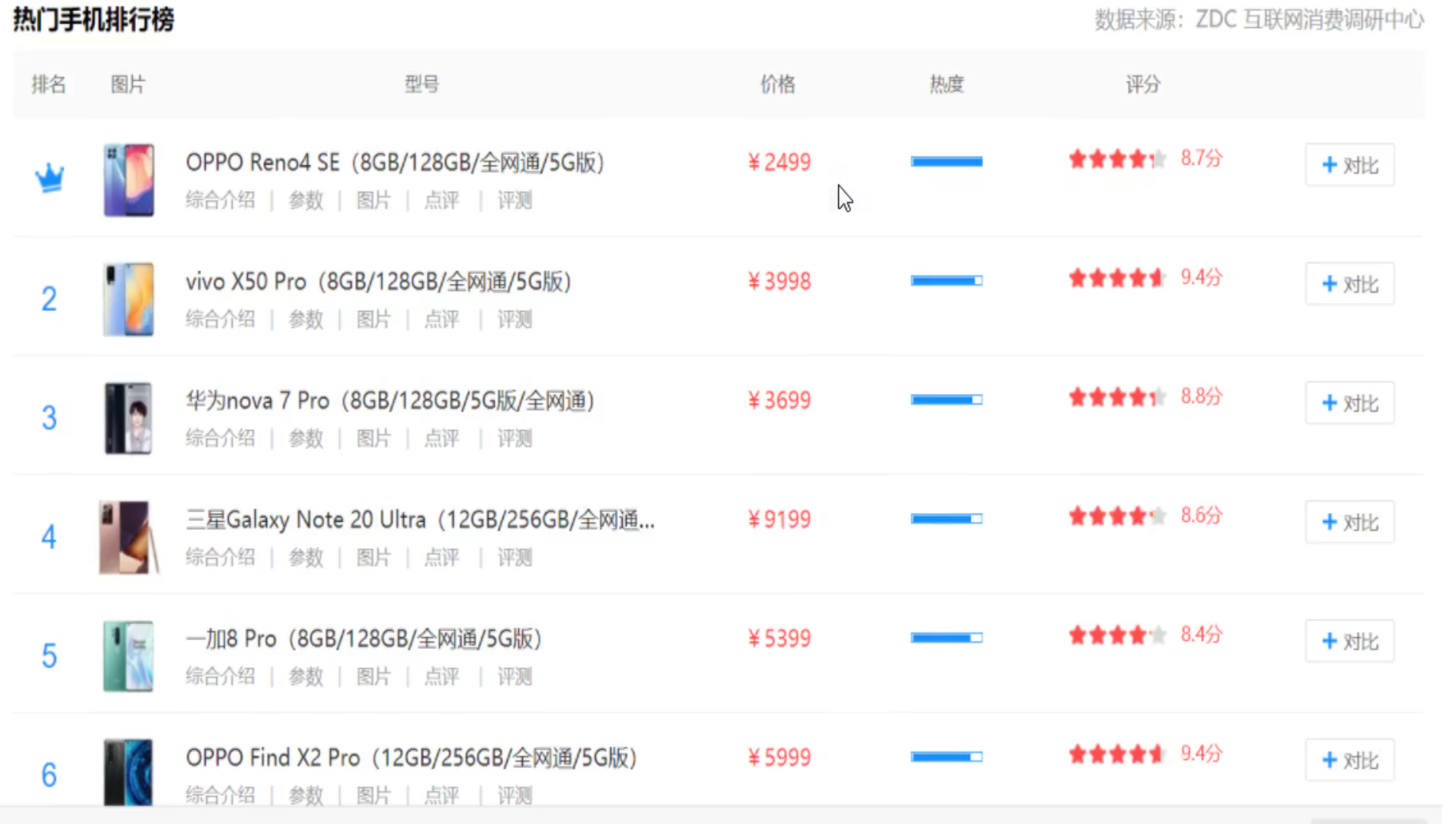
Task: Add 华为nova 7 Pro to comparison list
Action: click(1349, 403)
